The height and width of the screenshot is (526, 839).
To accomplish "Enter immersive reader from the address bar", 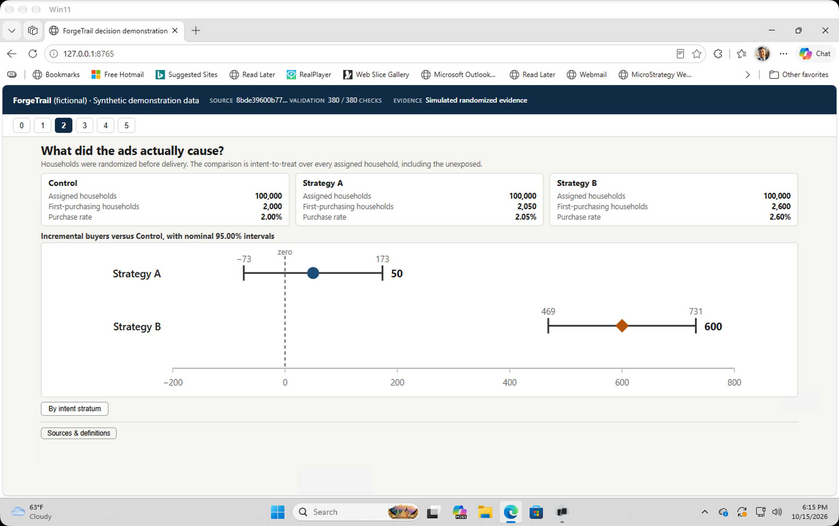I will (680, 54).
